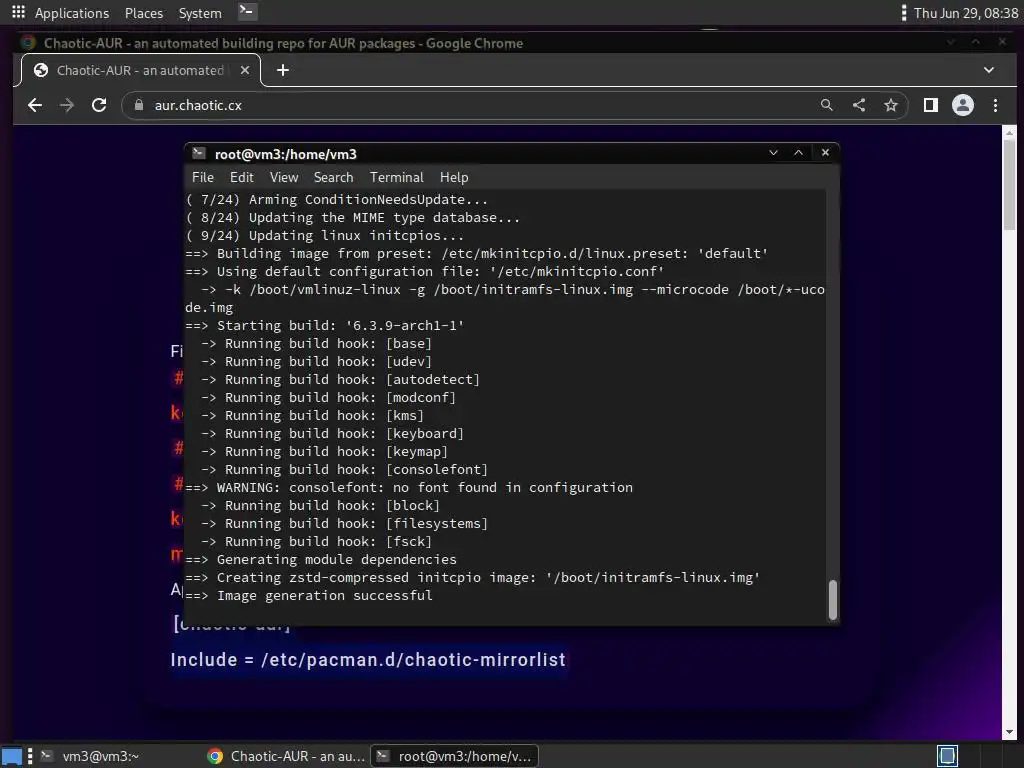Image resolution: width=1024 pixels, height=768 pixels.
Task: Reload the Chaotic-AUR page
Action: (x=99, y=105)
